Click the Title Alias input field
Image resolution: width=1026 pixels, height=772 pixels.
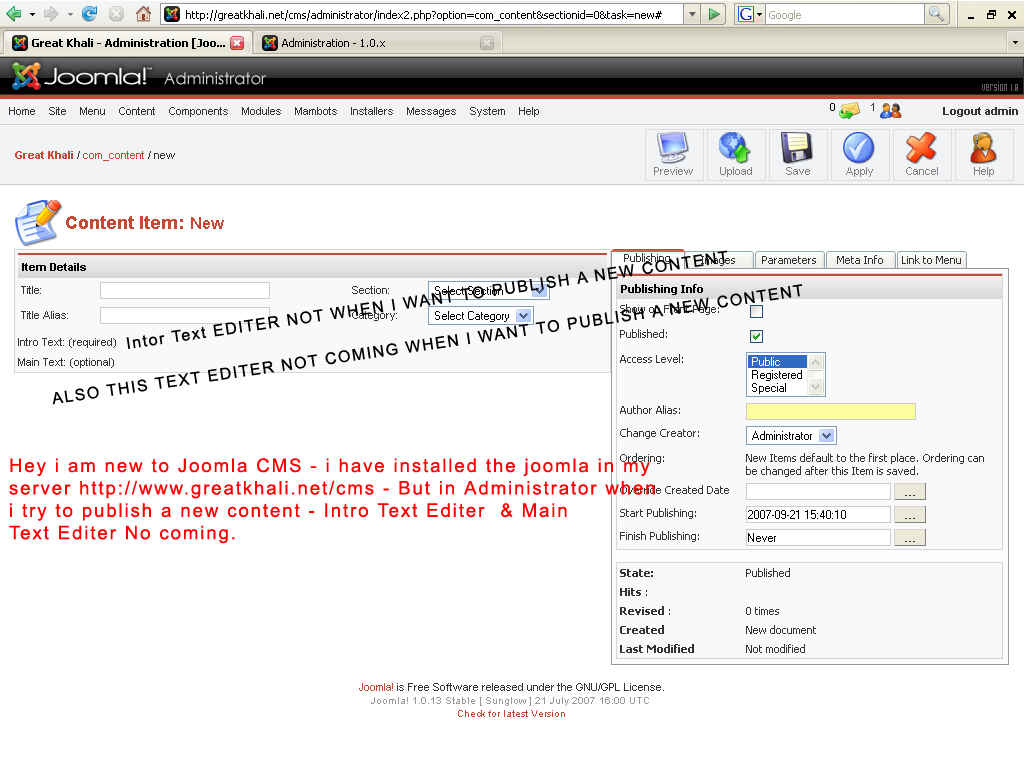pos(185,315)
